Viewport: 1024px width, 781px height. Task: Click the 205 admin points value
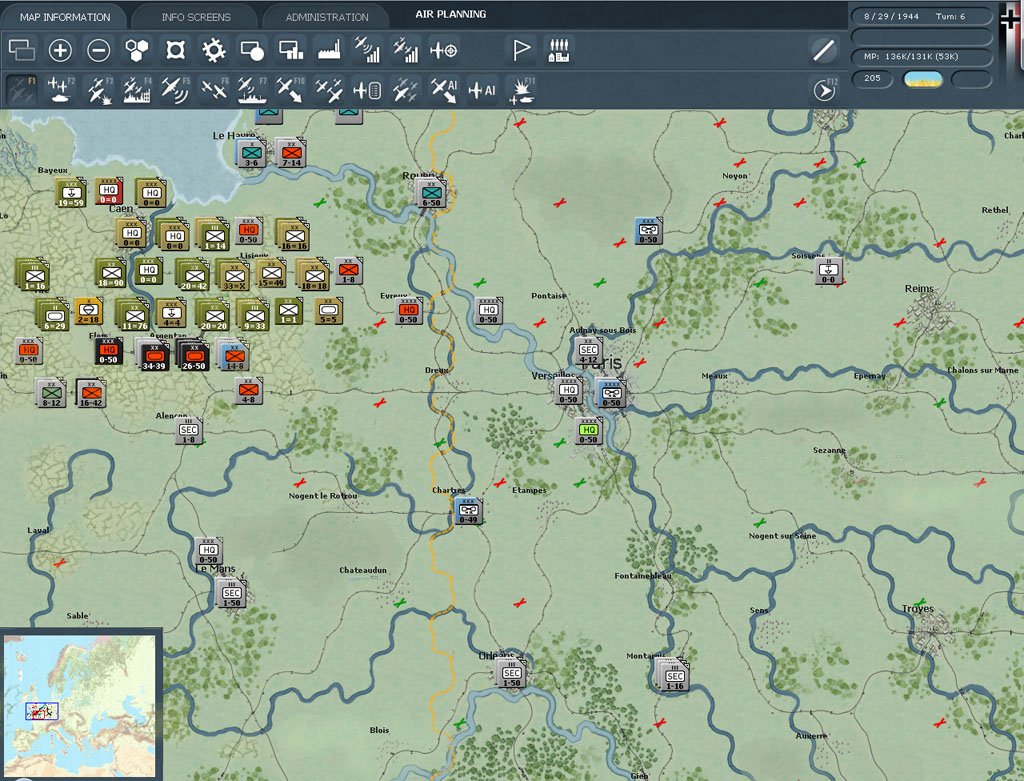click(872, 78)
